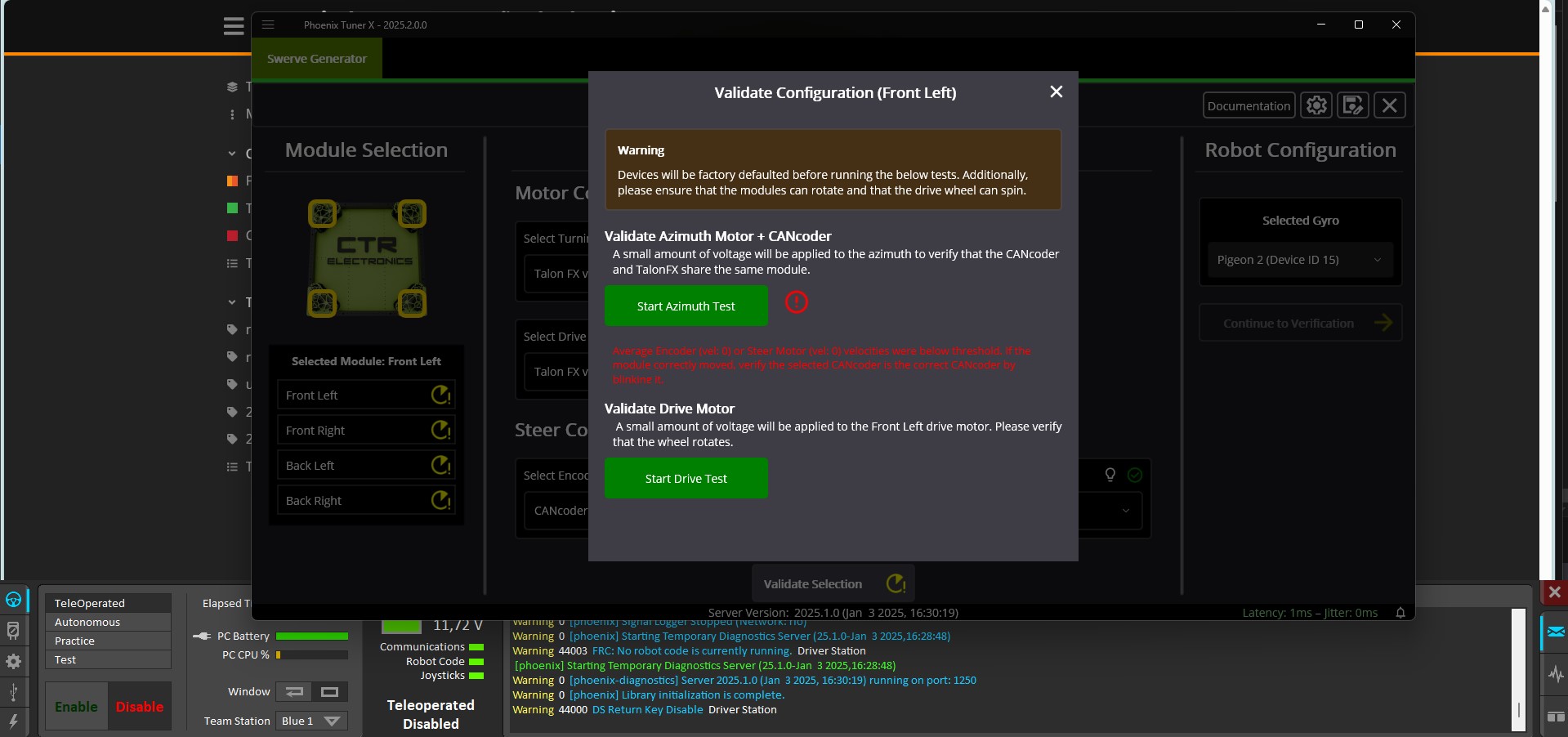Open the Phoenix Tuner X hamburger menu
The width and height of the screenshot is (1568, 737).
pos(268,25)
